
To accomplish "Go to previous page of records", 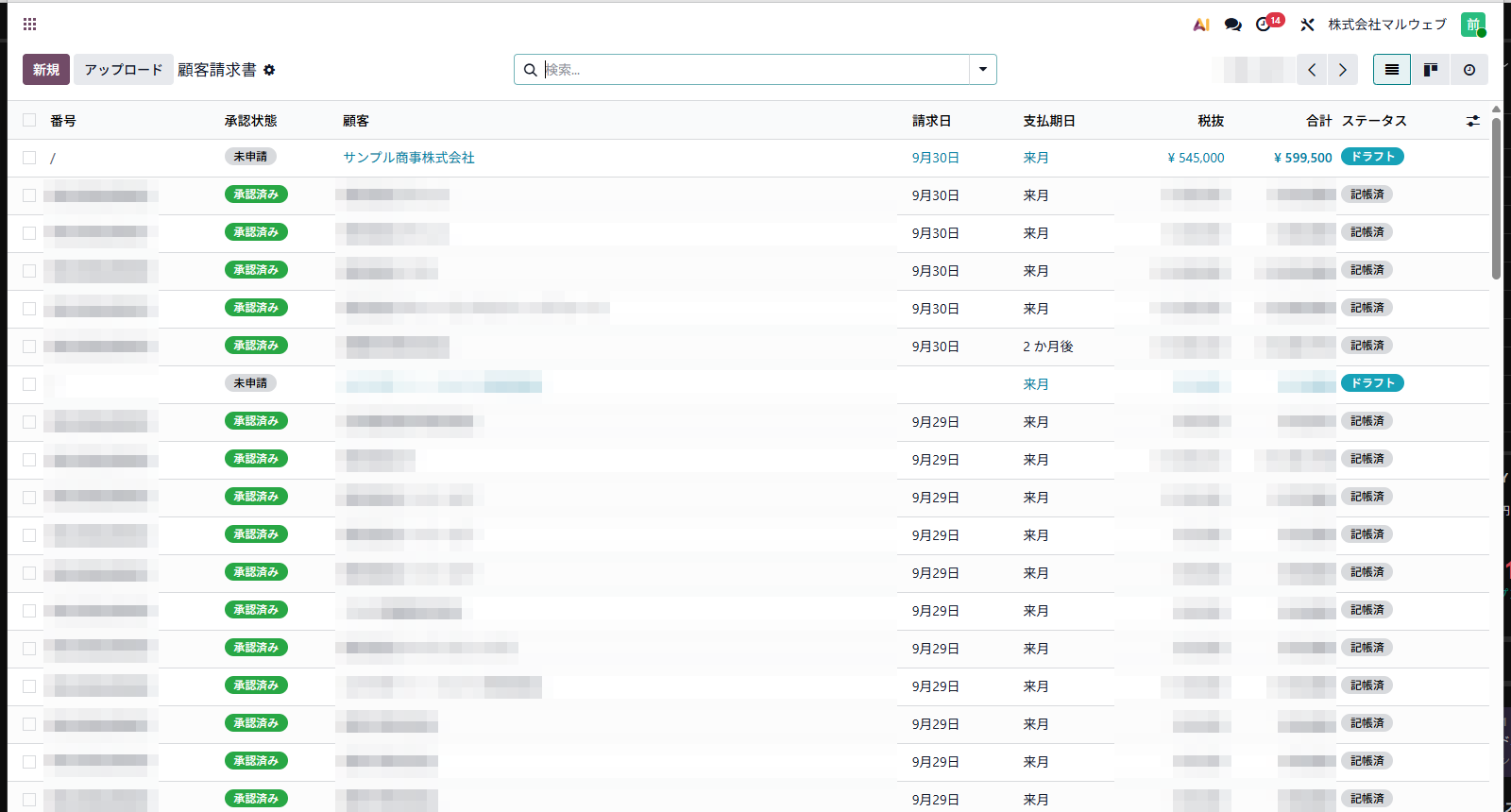I will point(1312,70).
